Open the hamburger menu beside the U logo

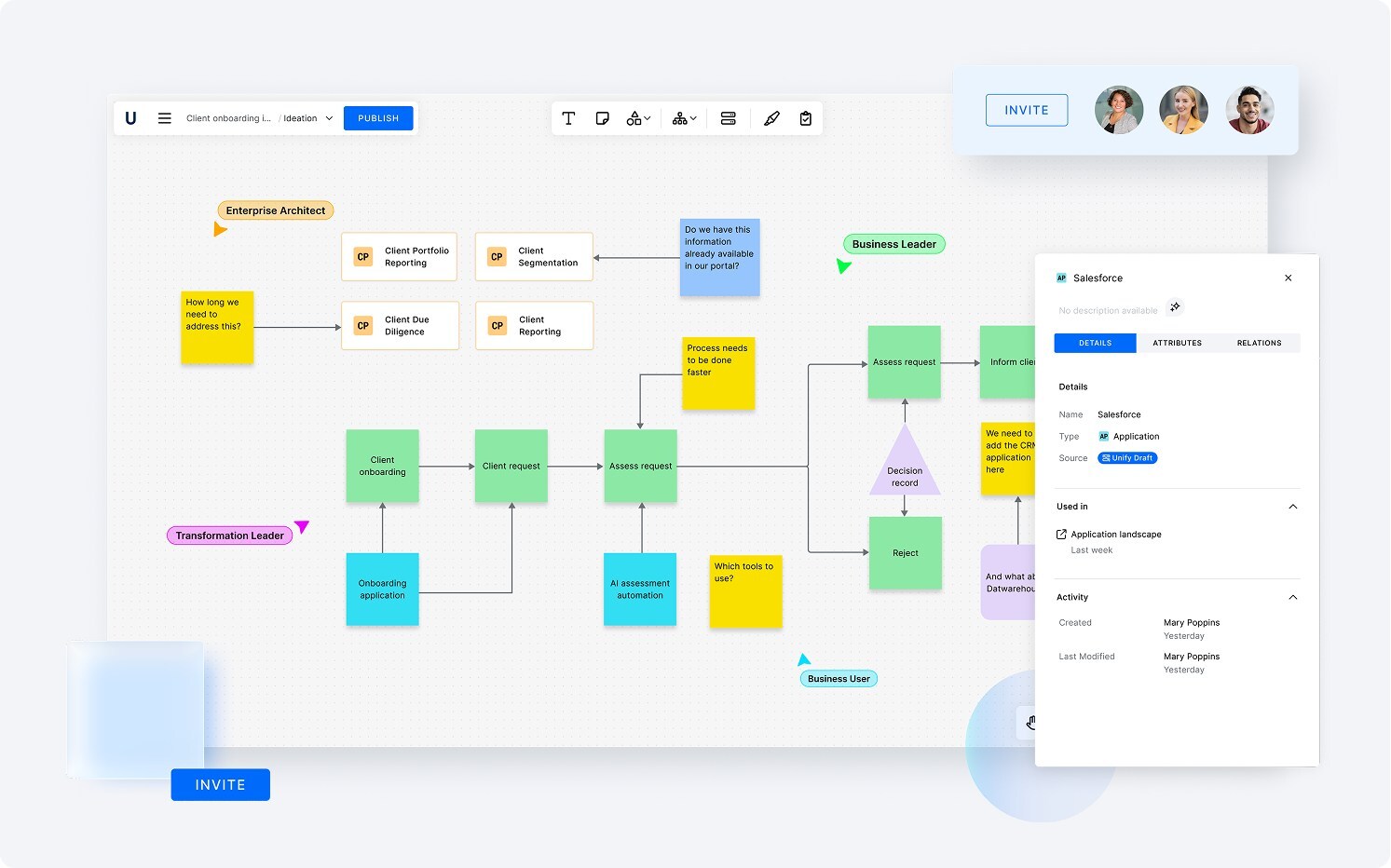click(165, 118)
